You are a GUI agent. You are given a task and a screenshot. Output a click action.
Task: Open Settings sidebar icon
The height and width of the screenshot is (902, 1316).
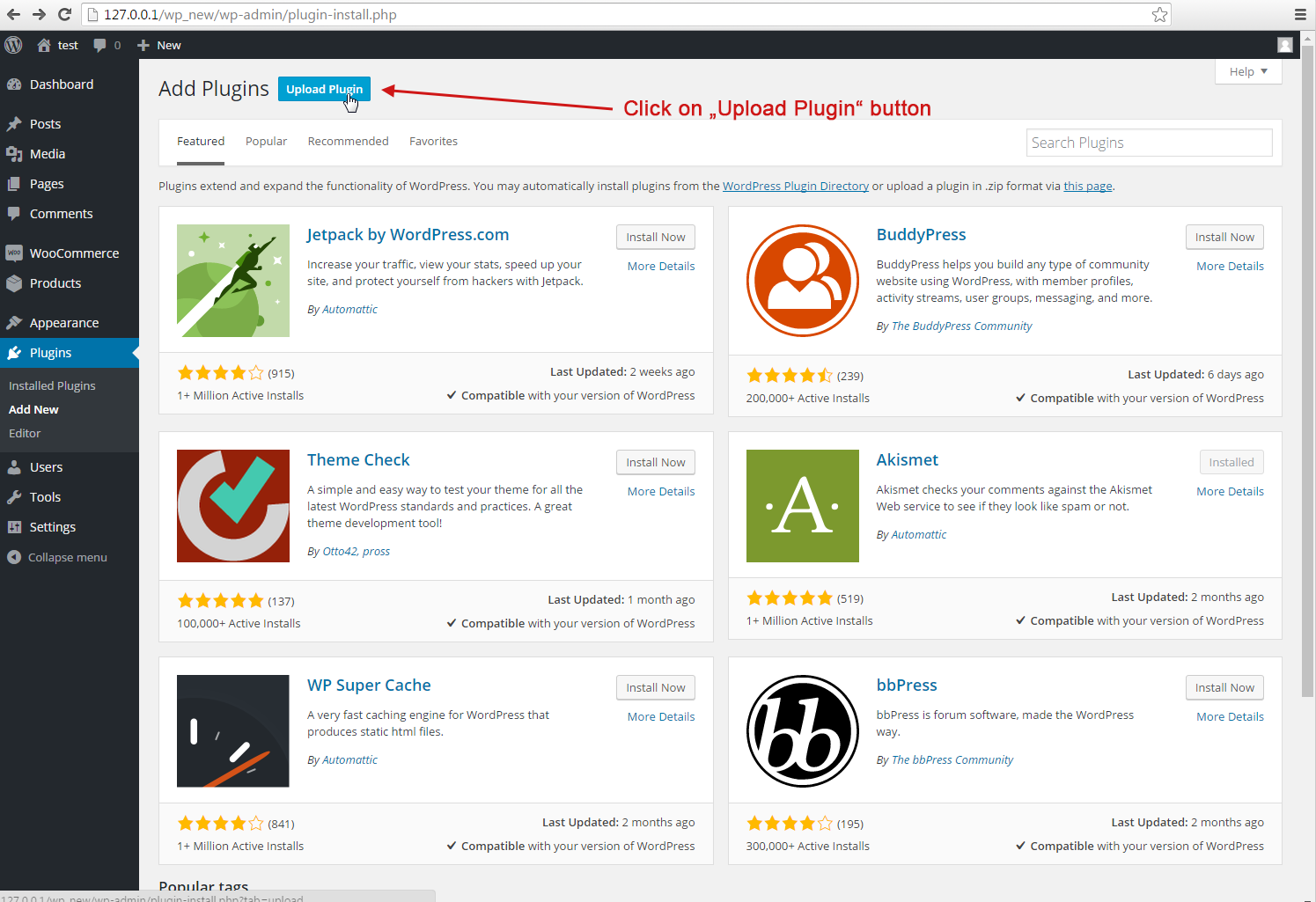coord(14,527)
